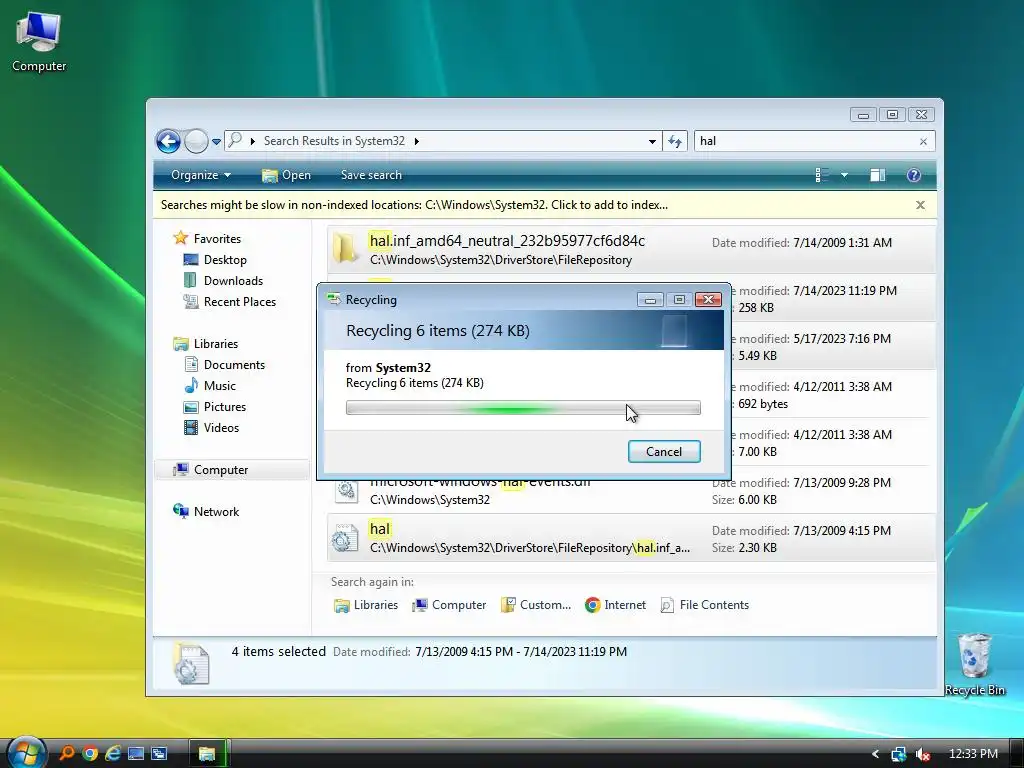Open the Recycle Bin desktop icon
The width and height of the screenshot is (1024, 768).
(x=975, y=664)
